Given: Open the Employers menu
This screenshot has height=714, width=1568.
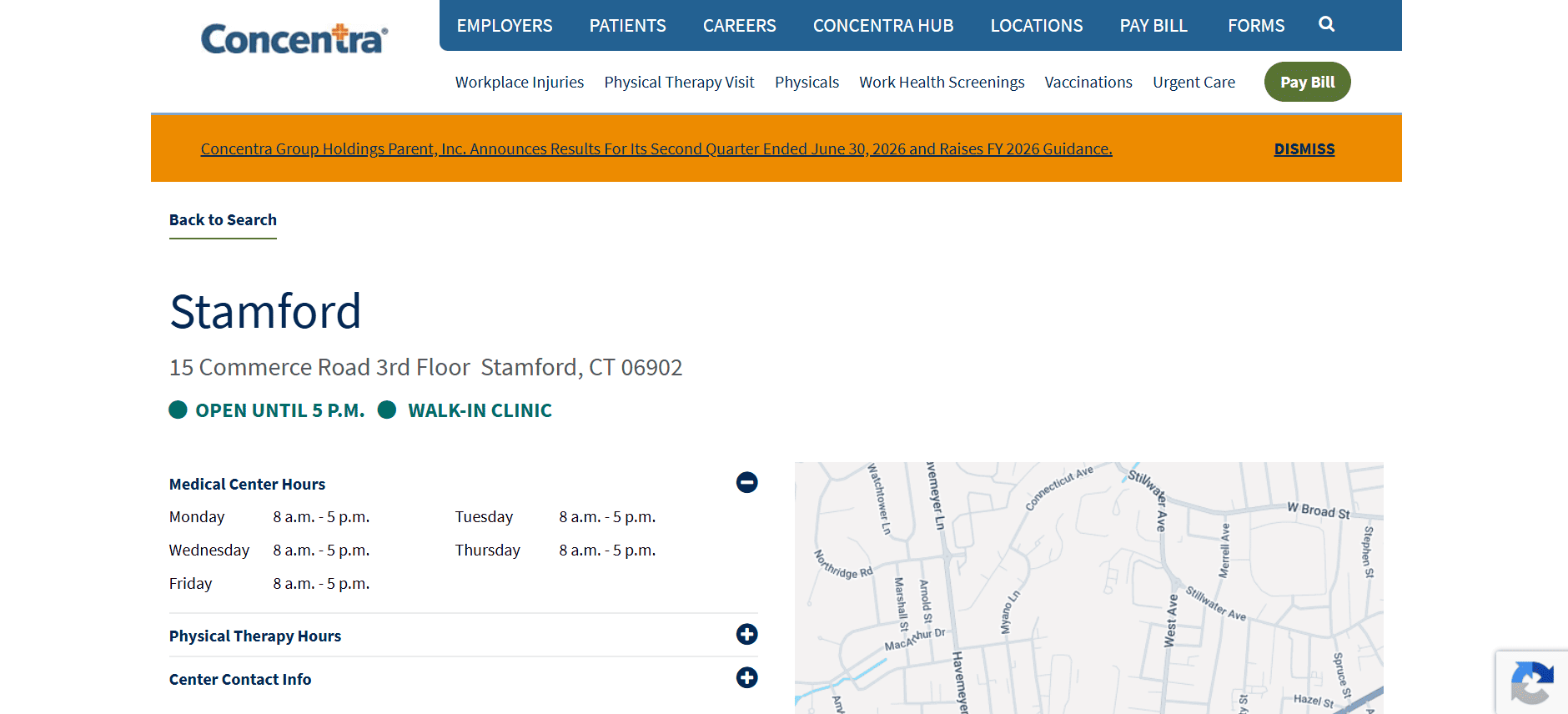Looking at the screenshot, I should pos(505,26).
